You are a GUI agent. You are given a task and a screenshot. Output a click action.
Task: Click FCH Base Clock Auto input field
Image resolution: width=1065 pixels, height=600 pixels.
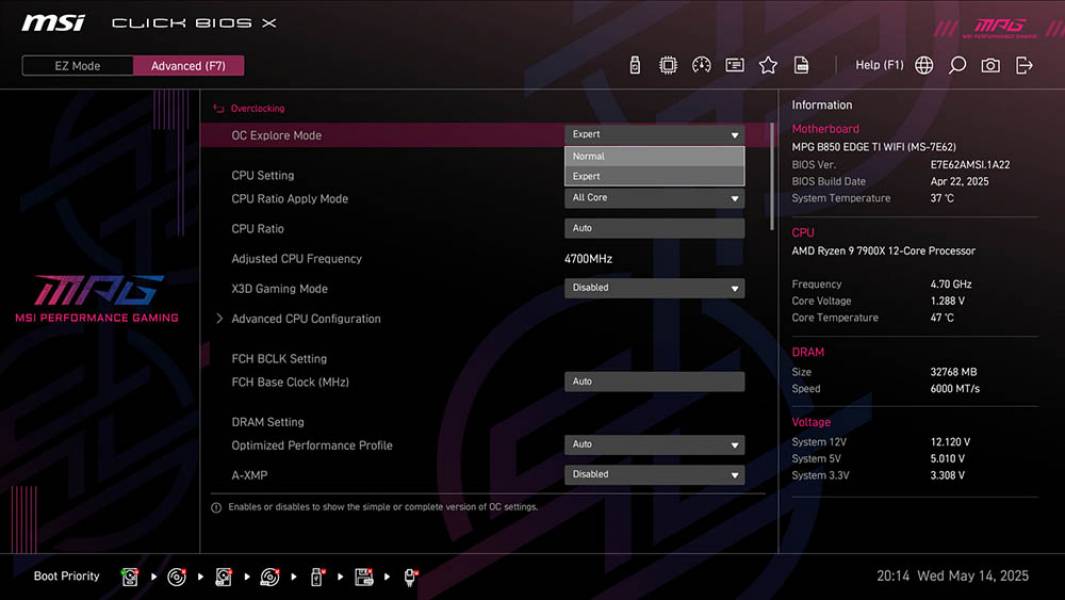point(654,382)
